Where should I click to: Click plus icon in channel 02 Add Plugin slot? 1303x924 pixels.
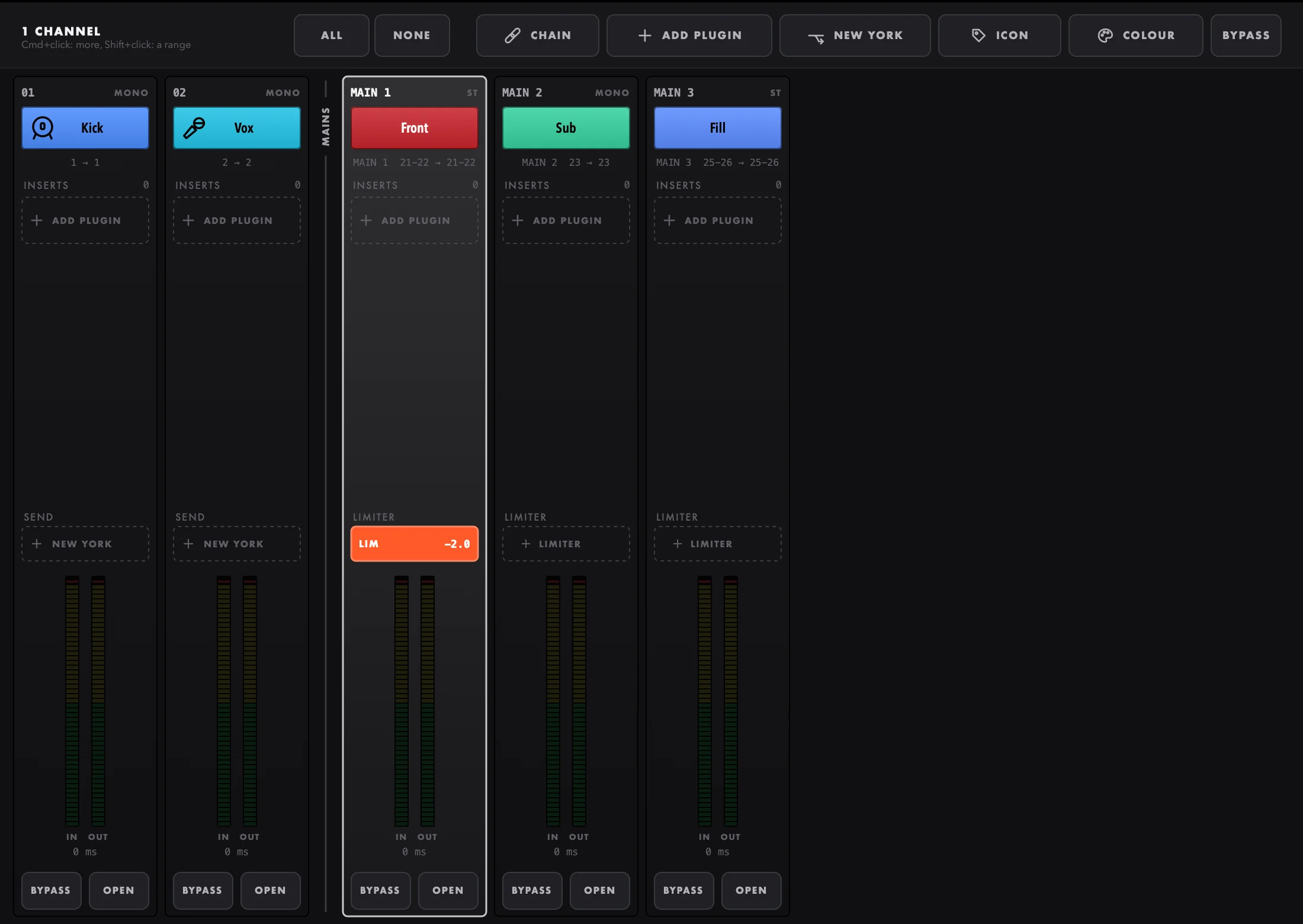(188, 220)
